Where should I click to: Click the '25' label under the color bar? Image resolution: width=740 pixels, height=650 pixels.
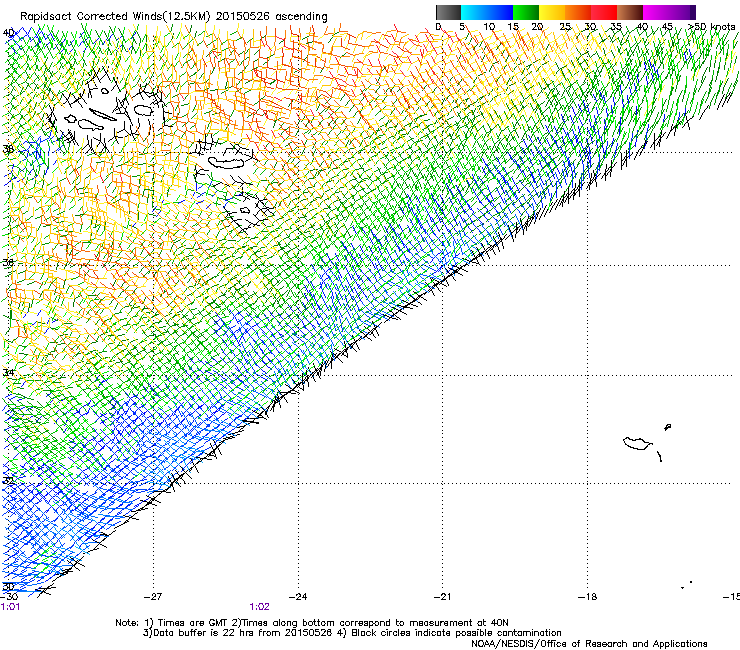point(565,26)
